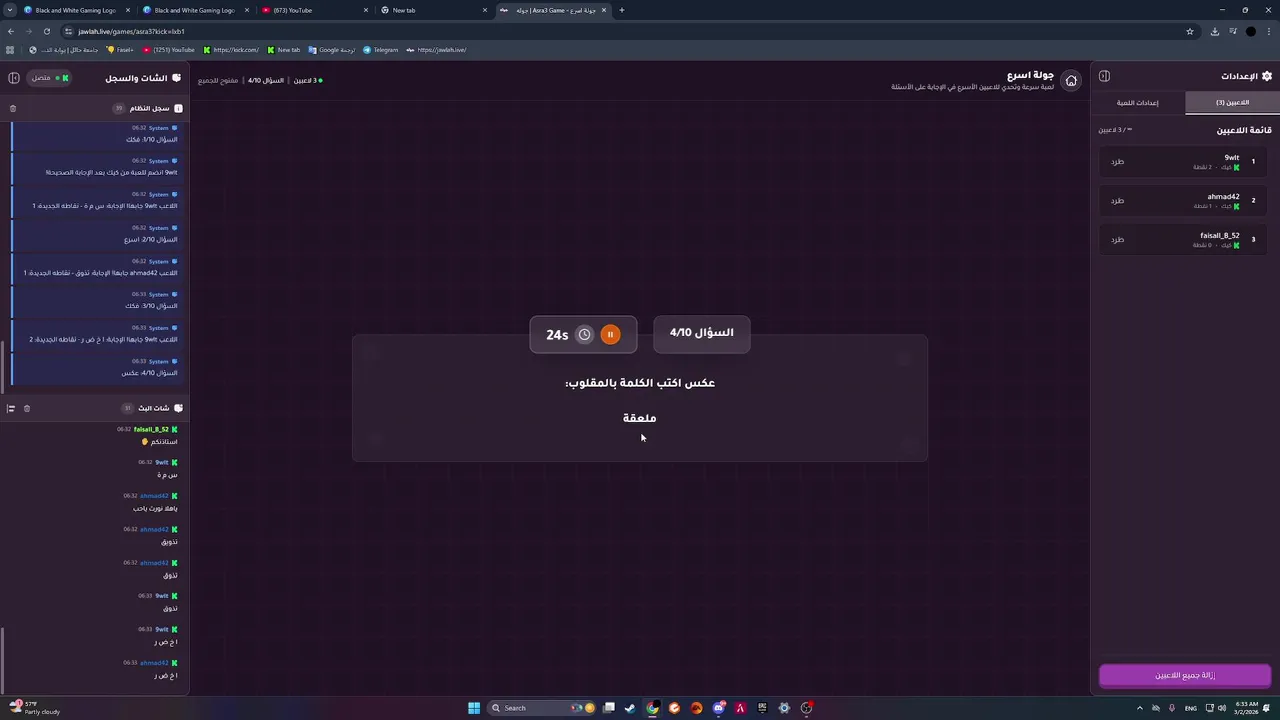Click the مفتوح للجميع label in header
The height and width of the screenshot is (720, 1280).
click(217, 80)
